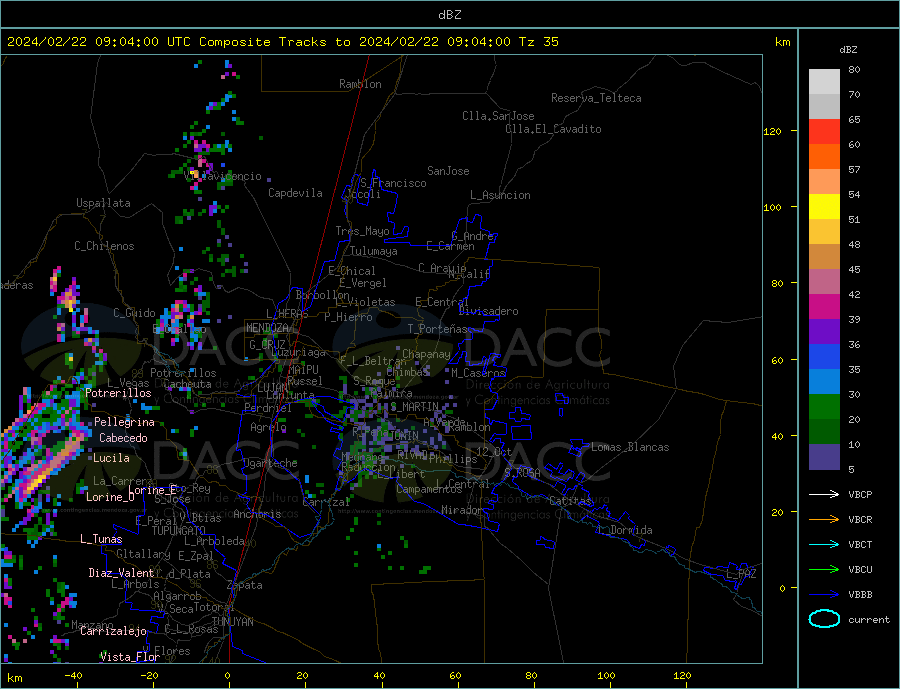Click the cyan 'current' ellipse legend icon
Screen dimensions: 900x689
[824, 619]
